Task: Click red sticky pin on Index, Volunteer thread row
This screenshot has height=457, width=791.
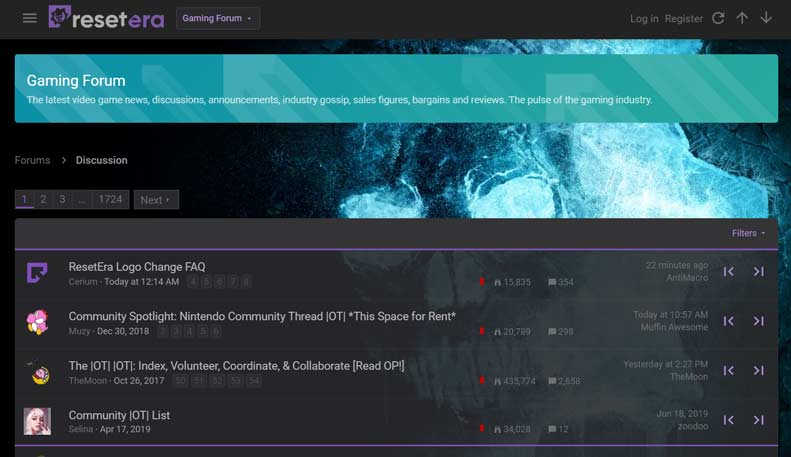Action: (x=482, y=380)
